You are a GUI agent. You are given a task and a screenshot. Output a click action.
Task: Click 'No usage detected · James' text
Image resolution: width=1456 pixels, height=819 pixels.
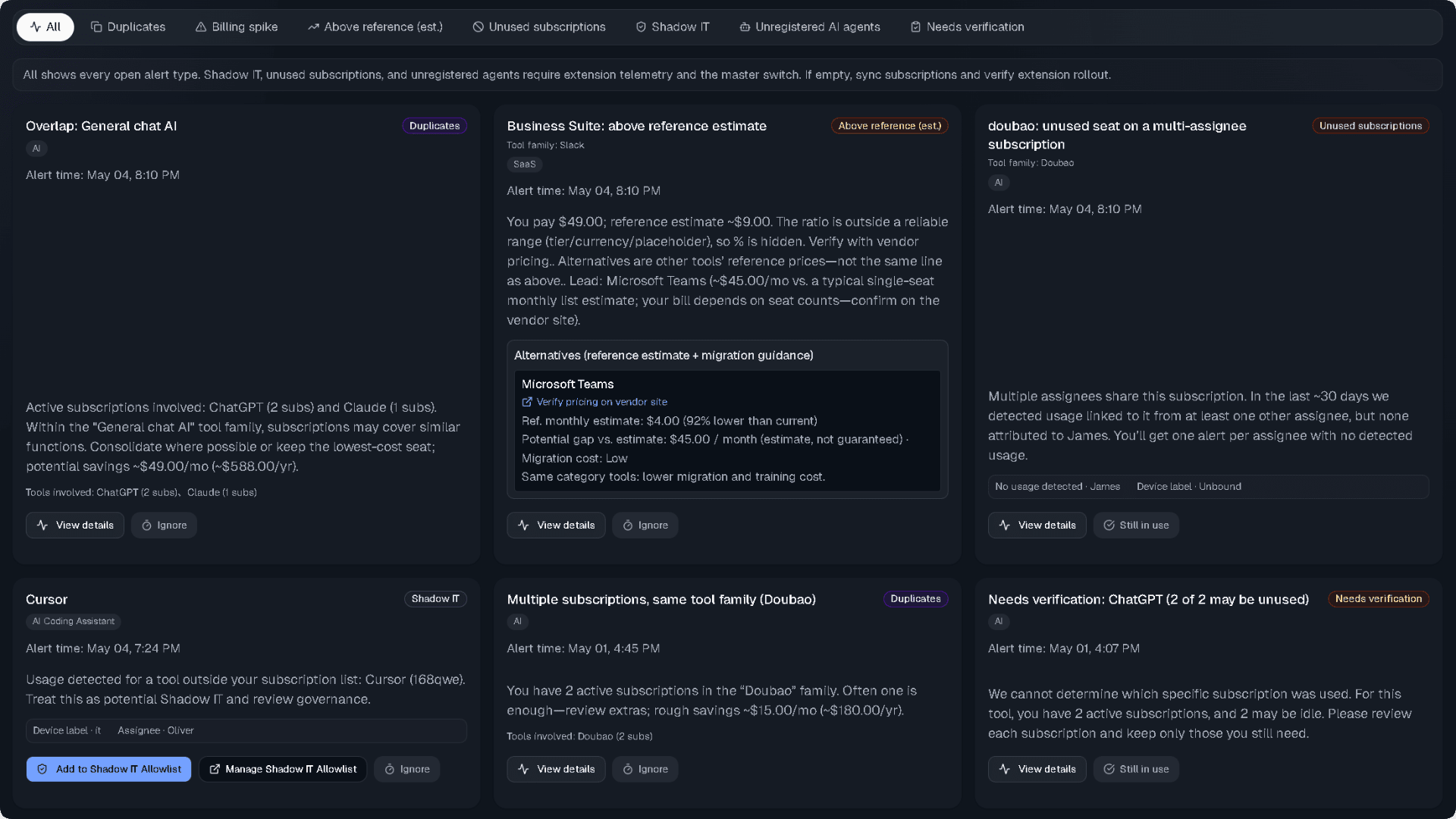[1057, 487]
